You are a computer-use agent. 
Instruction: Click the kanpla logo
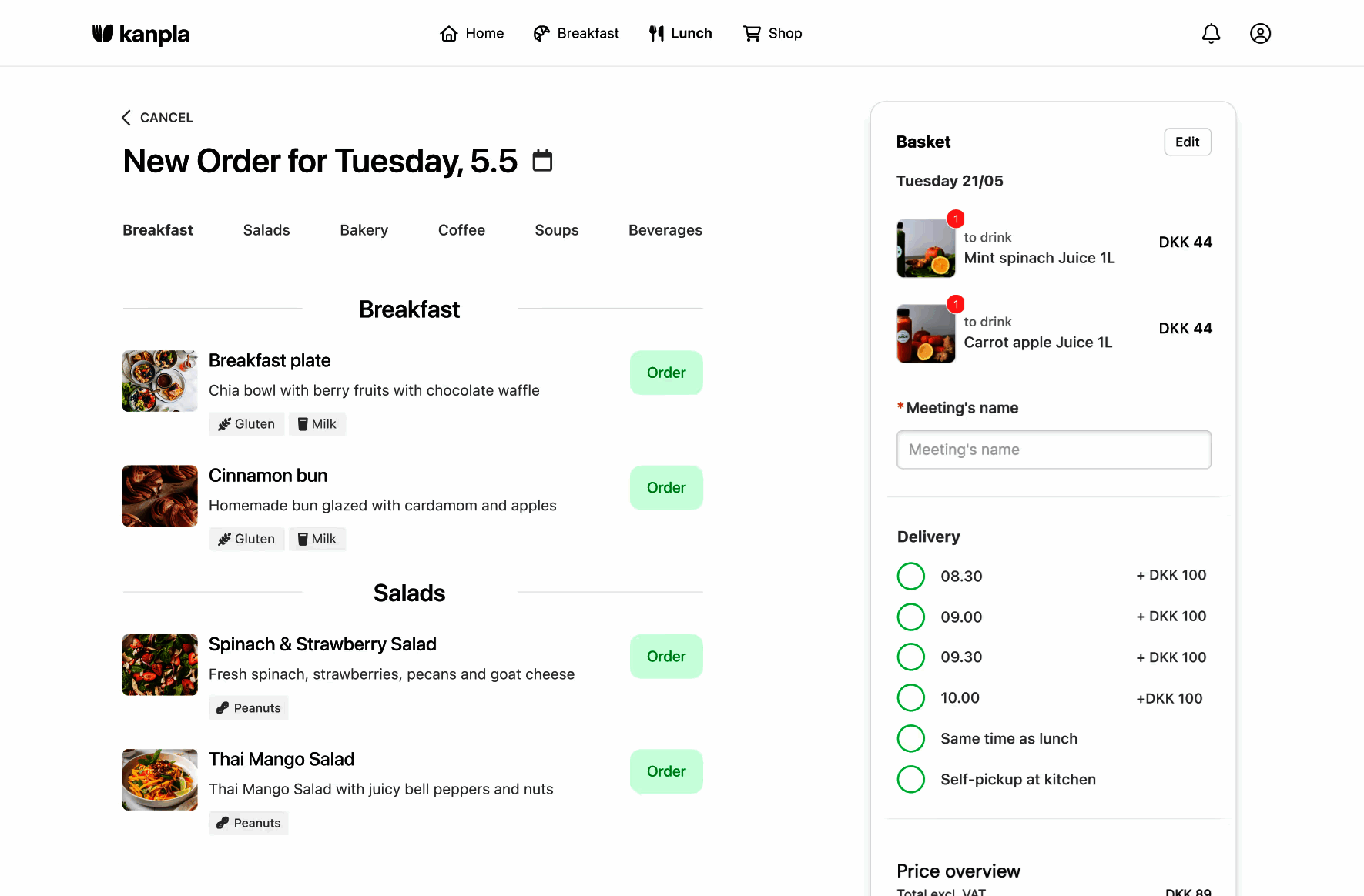tap(141, 34)
